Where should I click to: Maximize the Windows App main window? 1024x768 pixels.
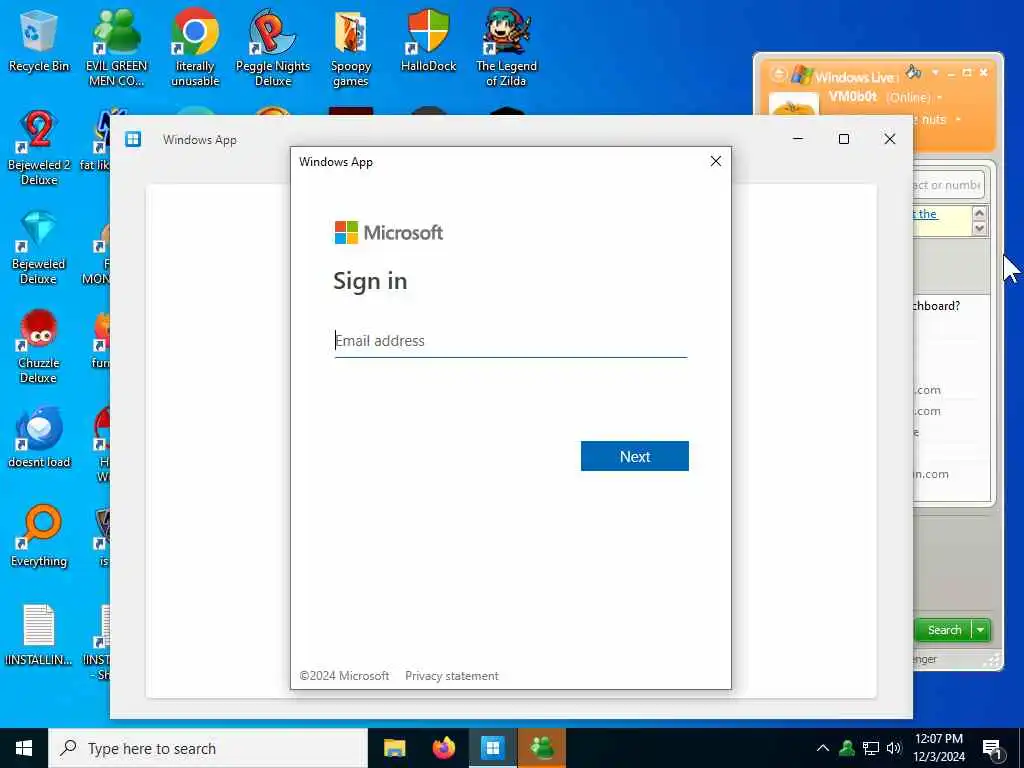pos(844,139)
